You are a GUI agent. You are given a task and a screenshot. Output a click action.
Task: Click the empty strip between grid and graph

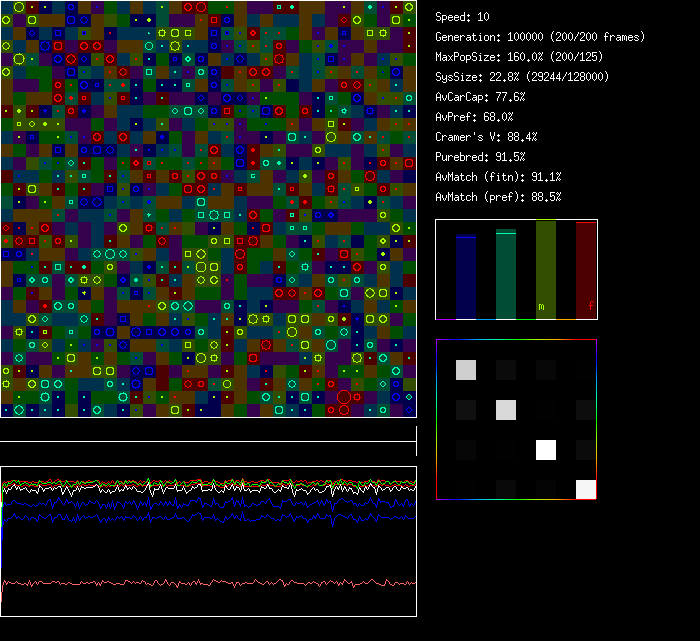[x=208, y=435]
